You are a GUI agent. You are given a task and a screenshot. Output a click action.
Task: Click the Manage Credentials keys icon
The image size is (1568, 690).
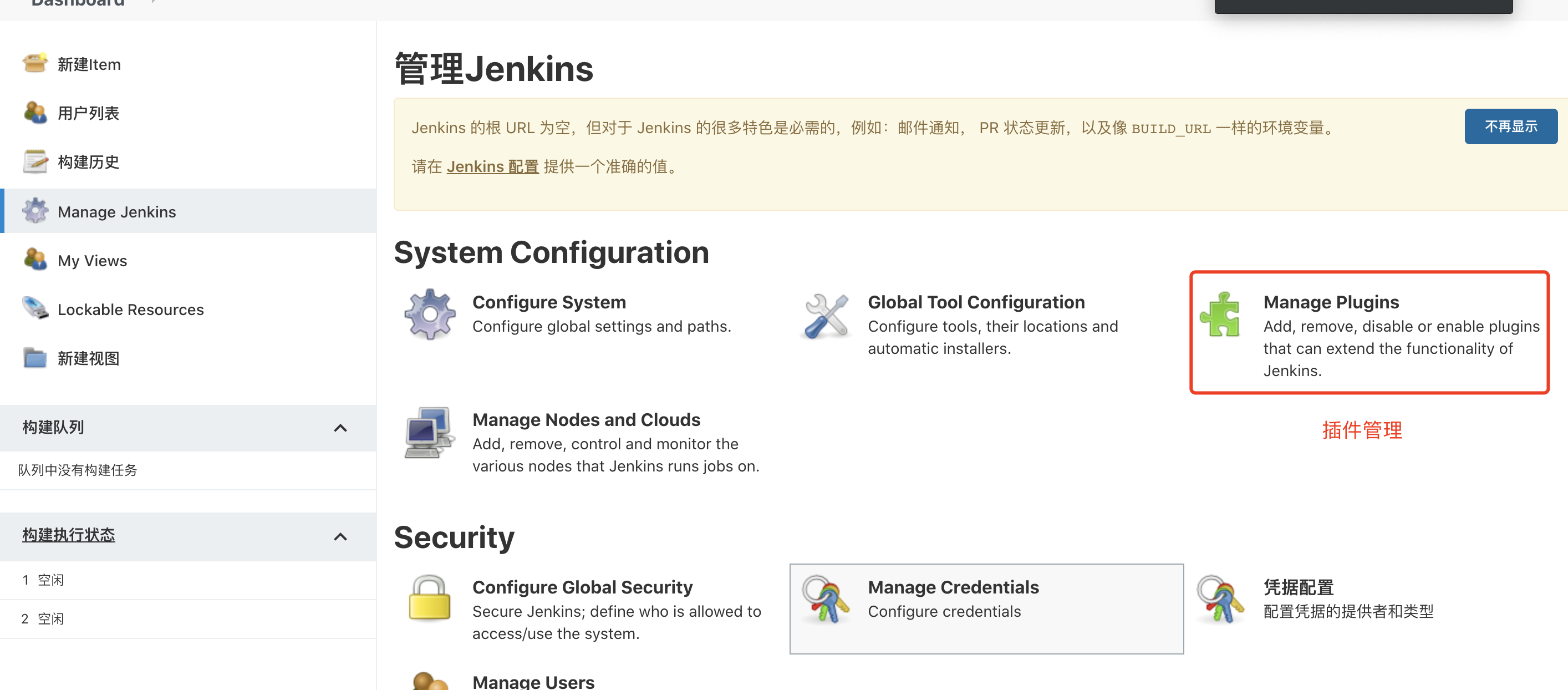tap(826, 599)
